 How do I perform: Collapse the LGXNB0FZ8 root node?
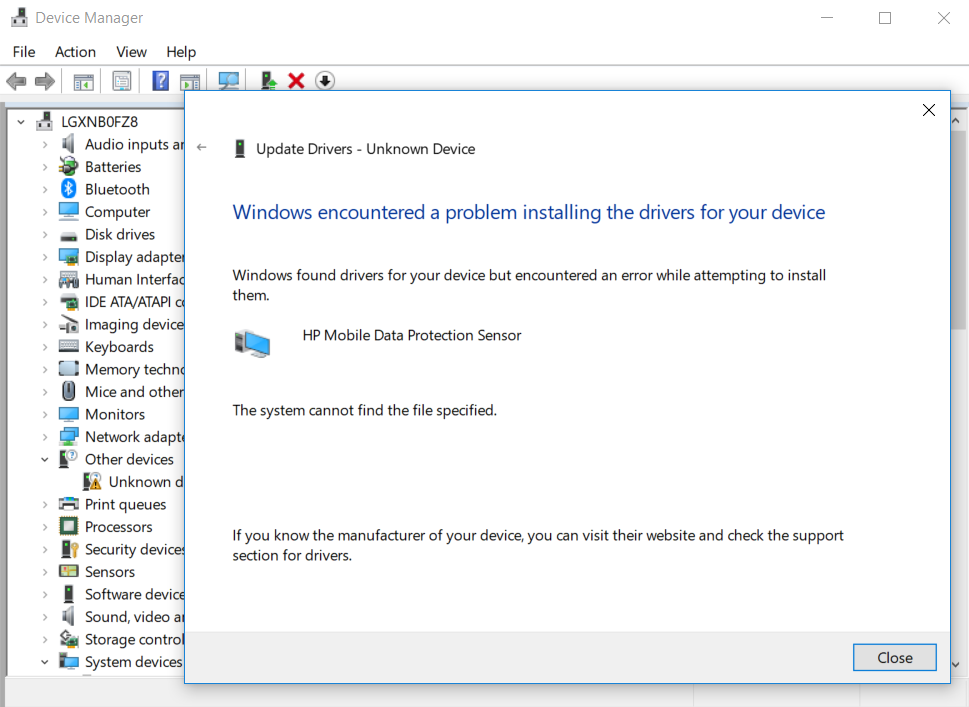coord(21,122)
